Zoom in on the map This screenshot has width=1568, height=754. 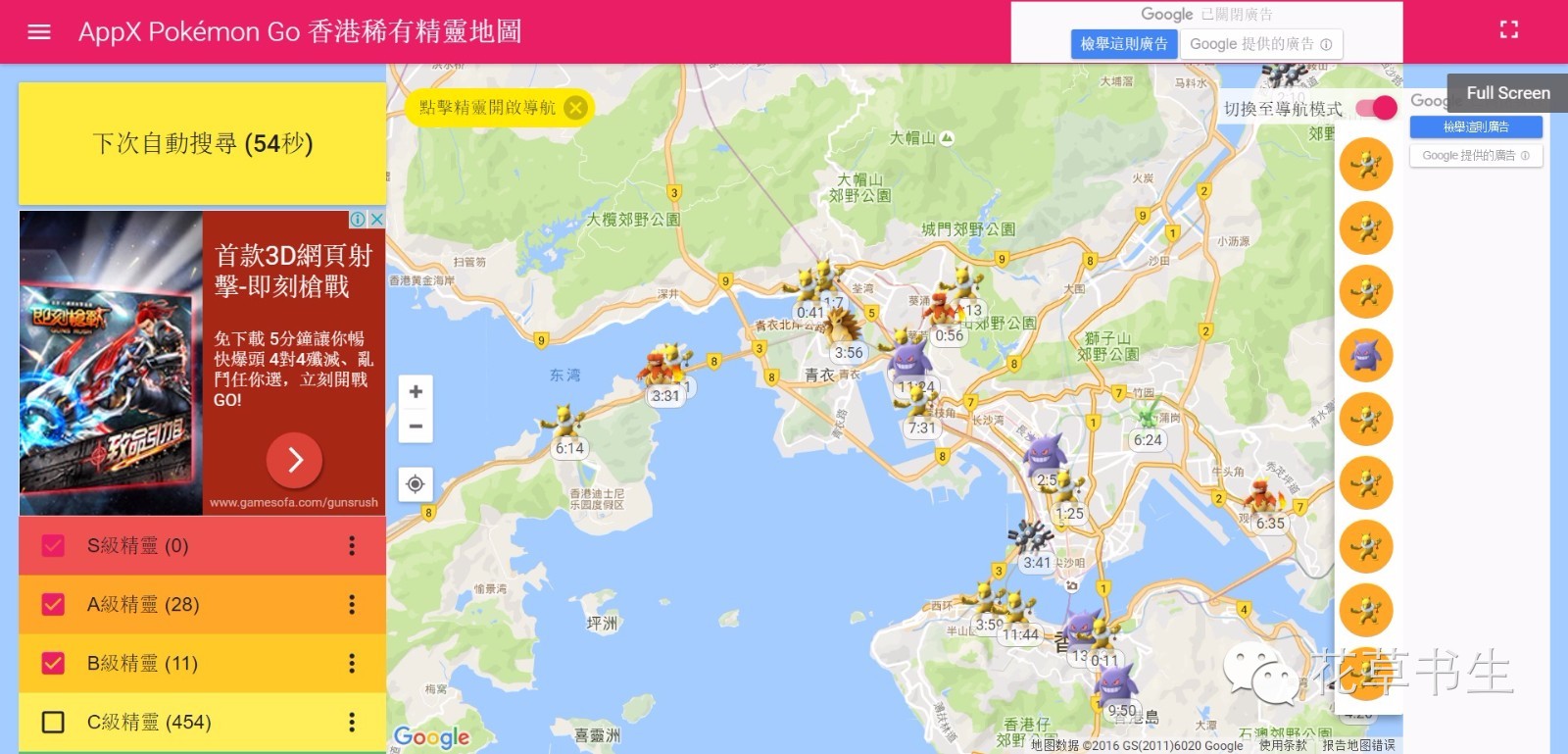click(x=416, y=391)
